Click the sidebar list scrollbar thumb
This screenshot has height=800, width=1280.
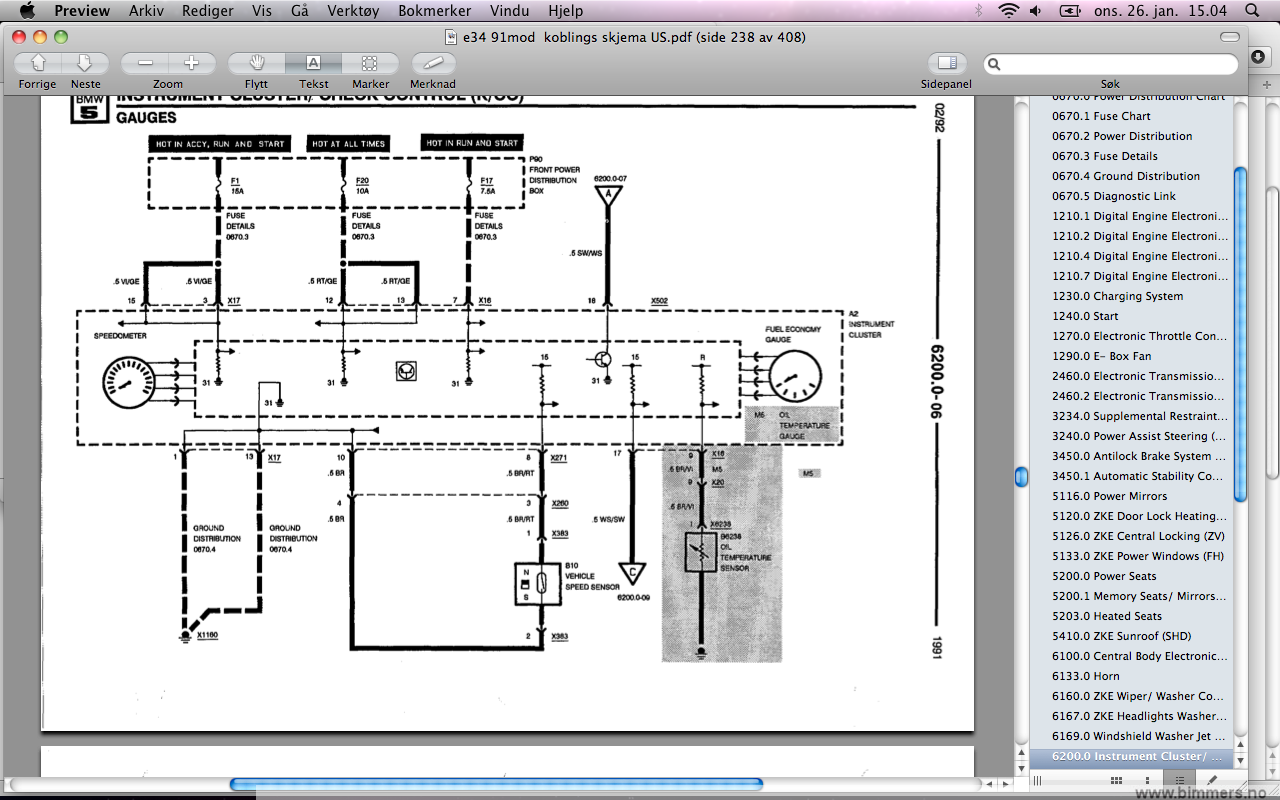click(x=1240, y=333)
